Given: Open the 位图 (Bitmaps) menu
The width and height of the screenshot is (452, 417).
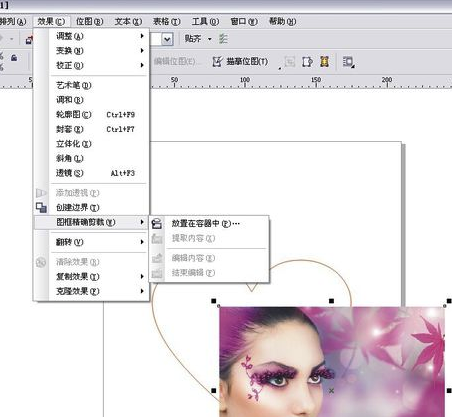Looking at the screenshot, I should point(89,22).
